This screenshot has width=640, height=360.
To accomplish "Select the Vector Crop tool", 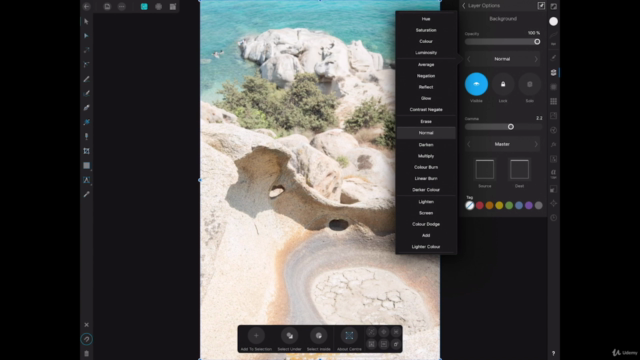I will coord(86,151).
